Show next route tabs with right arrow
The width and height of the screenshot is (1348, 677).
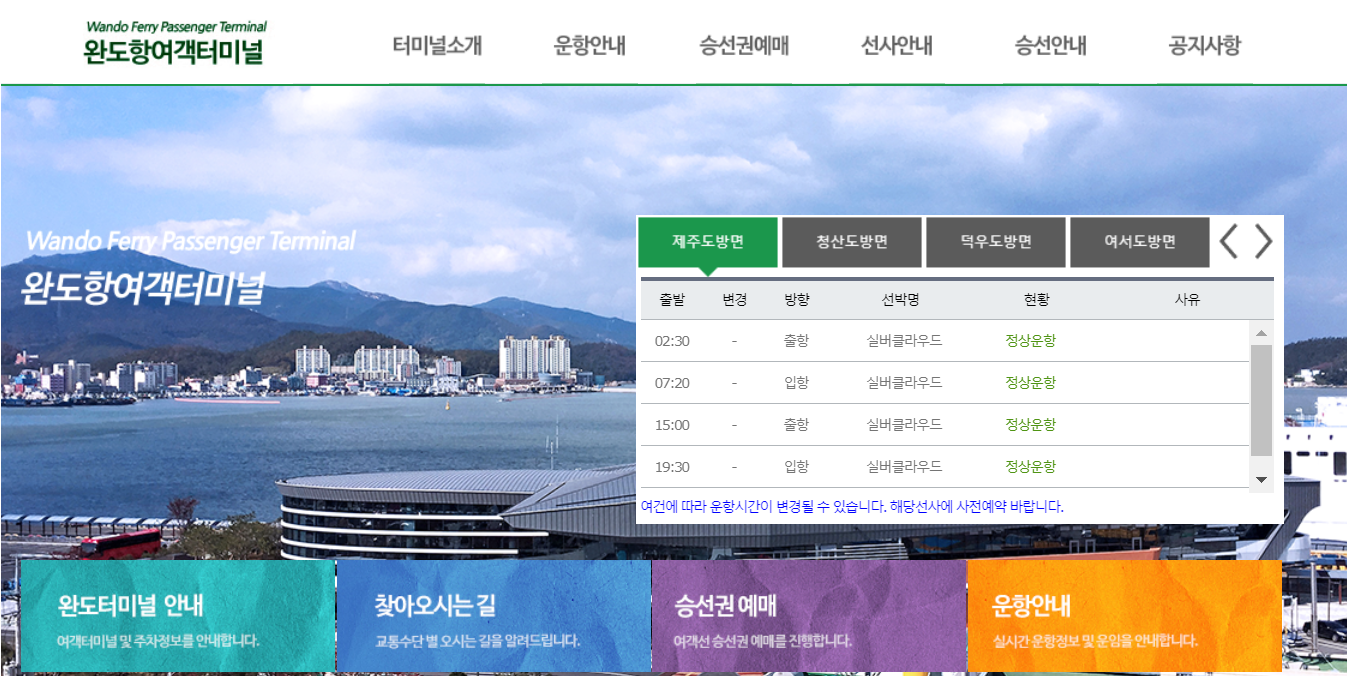pos(1264,241)
